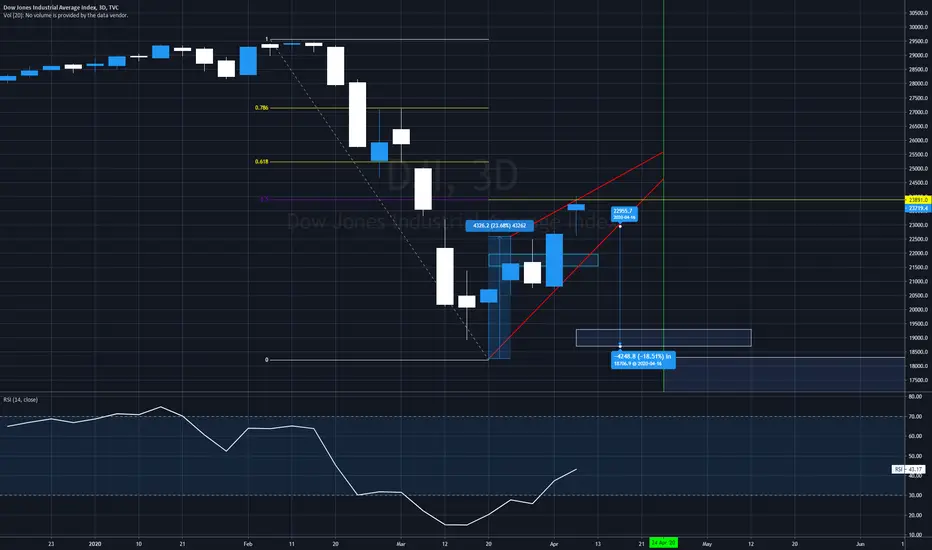The height and width of the screenshot is (550, 932).
Task: Click the Feb label on time axis
Action: (248, 544)
